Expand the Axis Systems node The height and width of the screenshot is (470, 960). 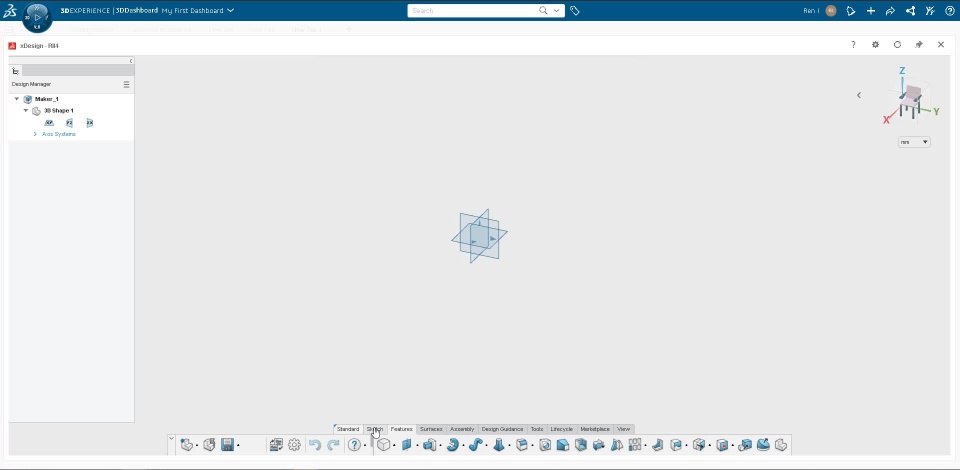(35, 134)
